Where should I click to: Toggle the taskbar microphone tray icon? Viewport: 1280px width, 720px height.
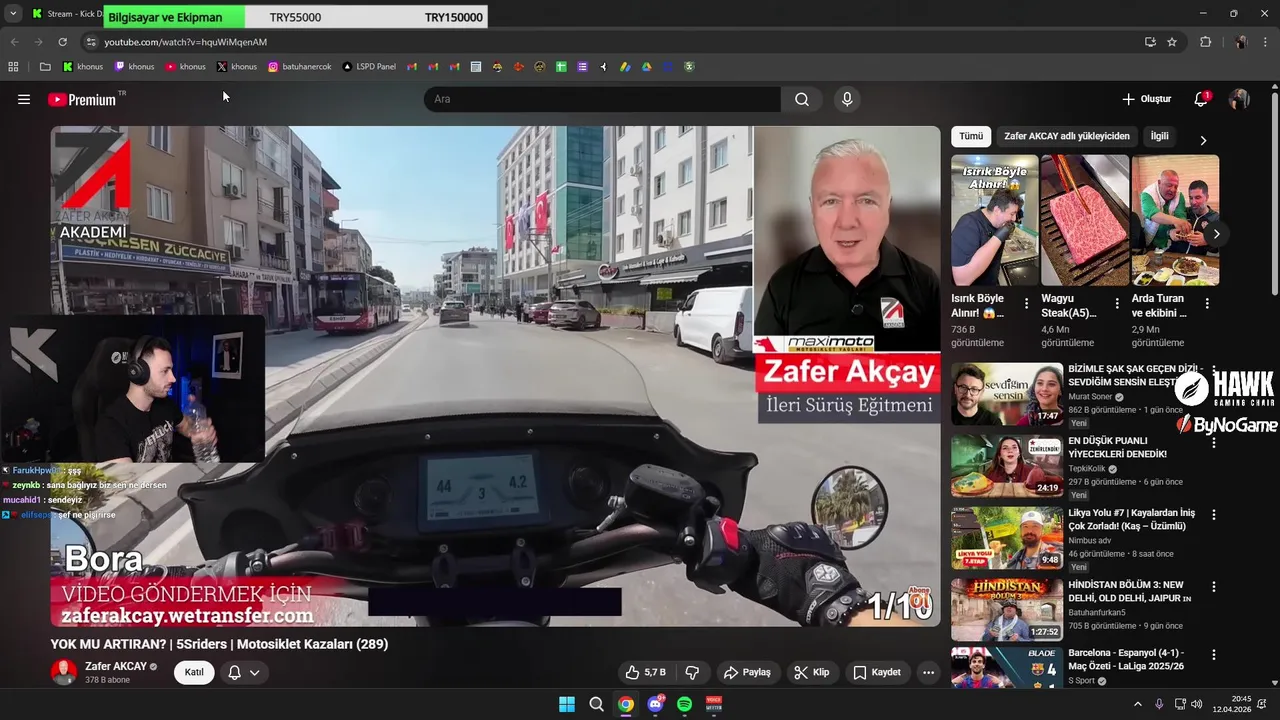coord(1159,704)
